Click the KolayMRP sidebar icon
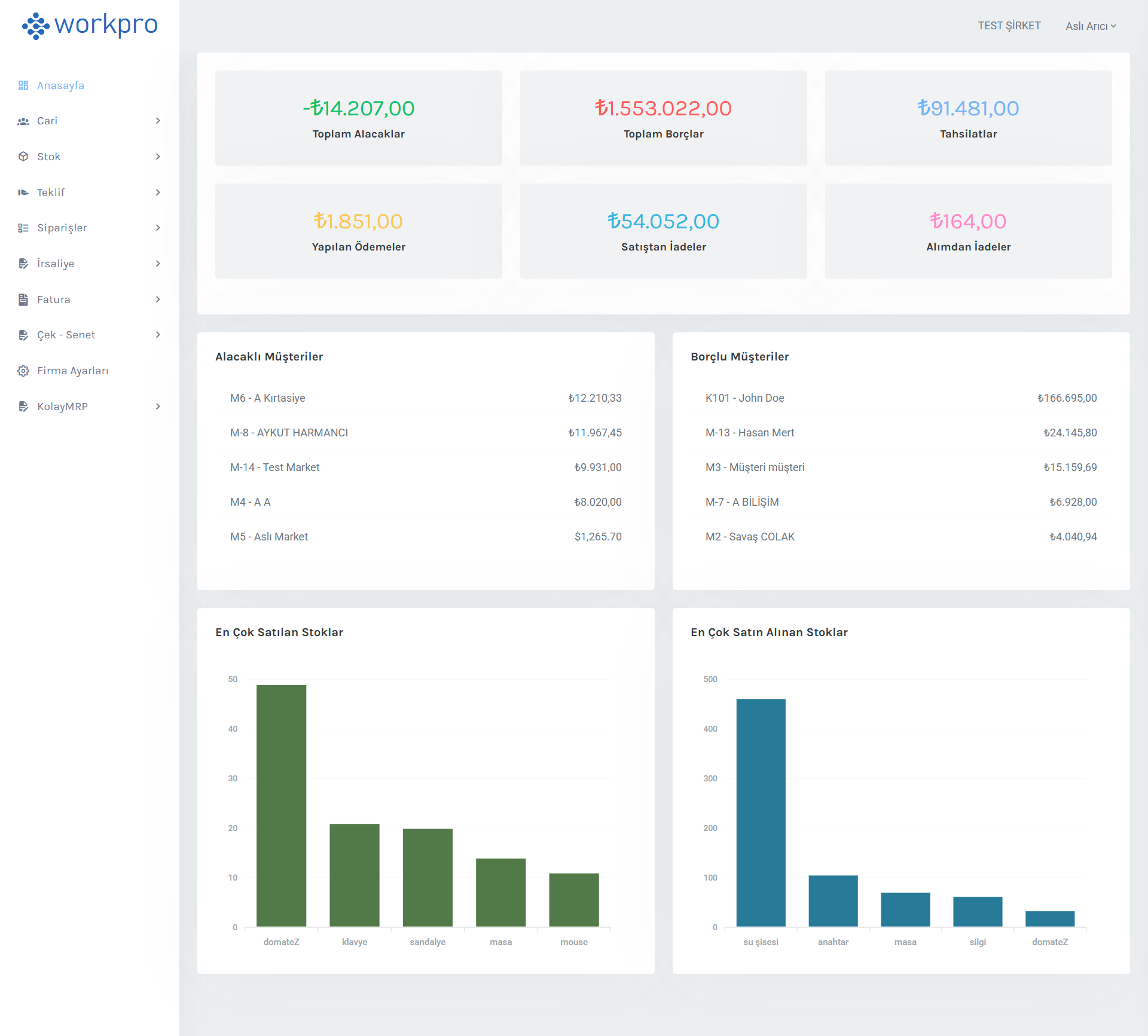The image size is (1148, 1036). point(23,407)
